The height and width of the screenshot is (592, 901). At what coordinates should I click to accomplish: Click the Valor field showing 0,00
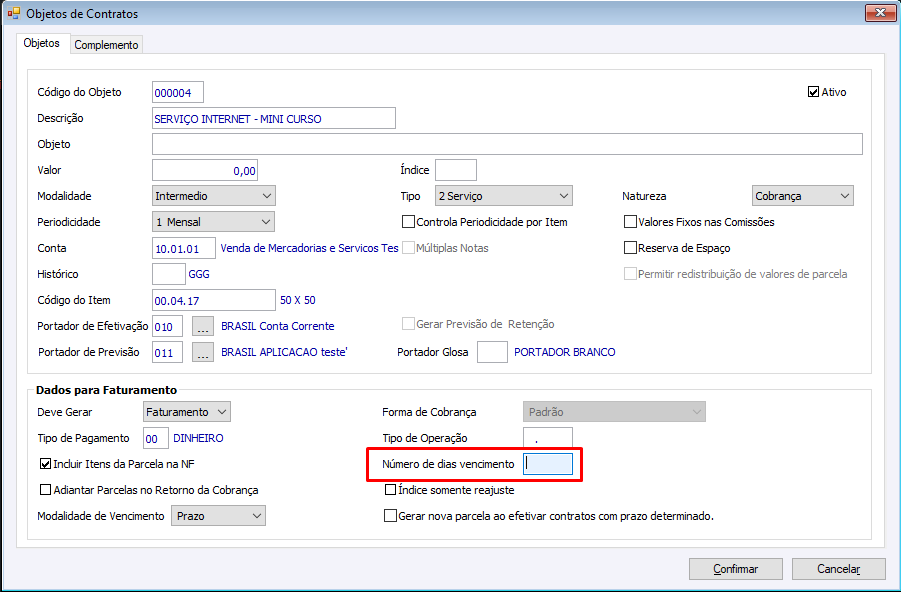(205, 170)
